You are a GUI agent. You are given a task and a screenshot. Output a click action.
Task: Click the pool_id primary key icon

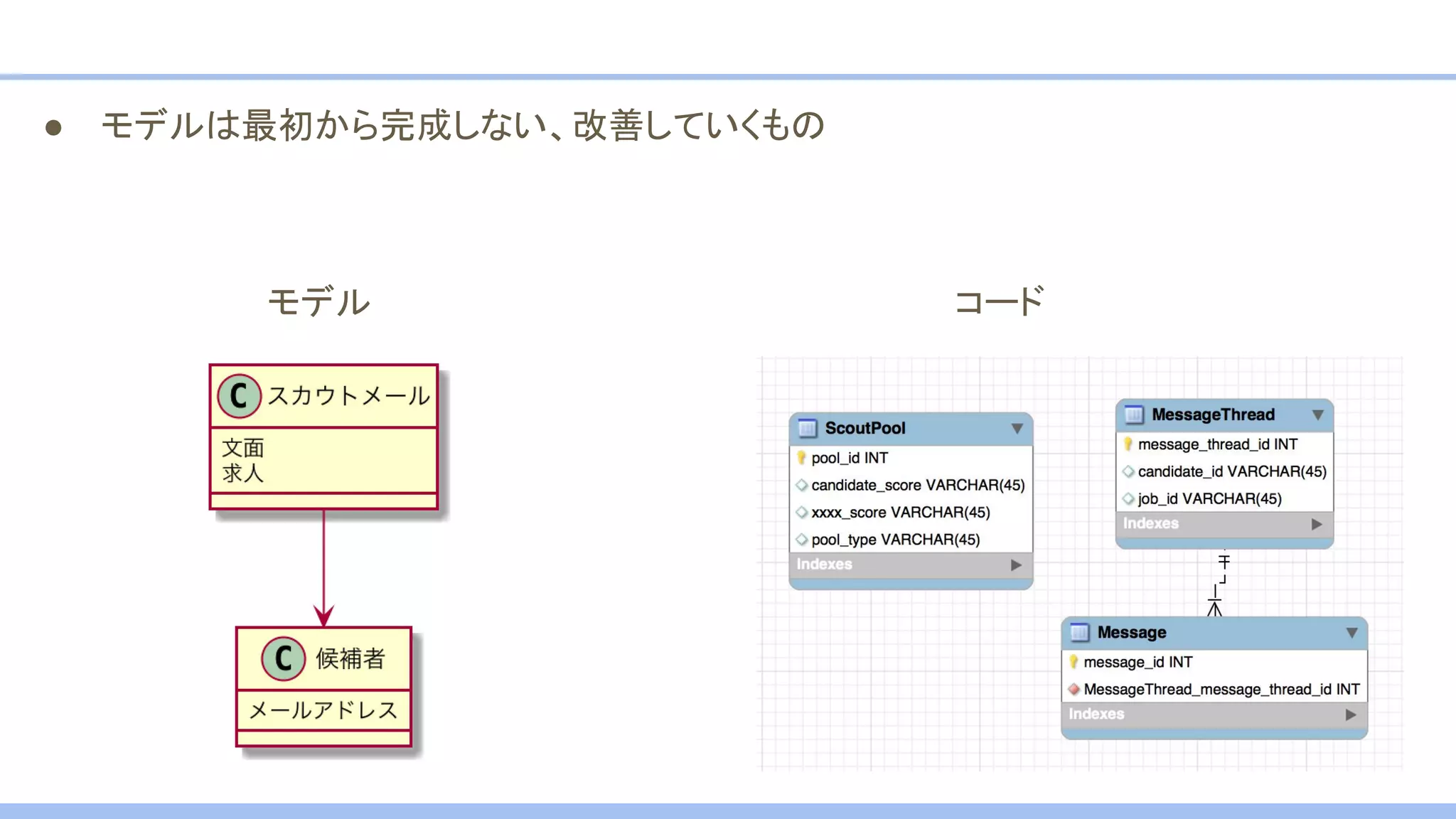pos(801,458)
